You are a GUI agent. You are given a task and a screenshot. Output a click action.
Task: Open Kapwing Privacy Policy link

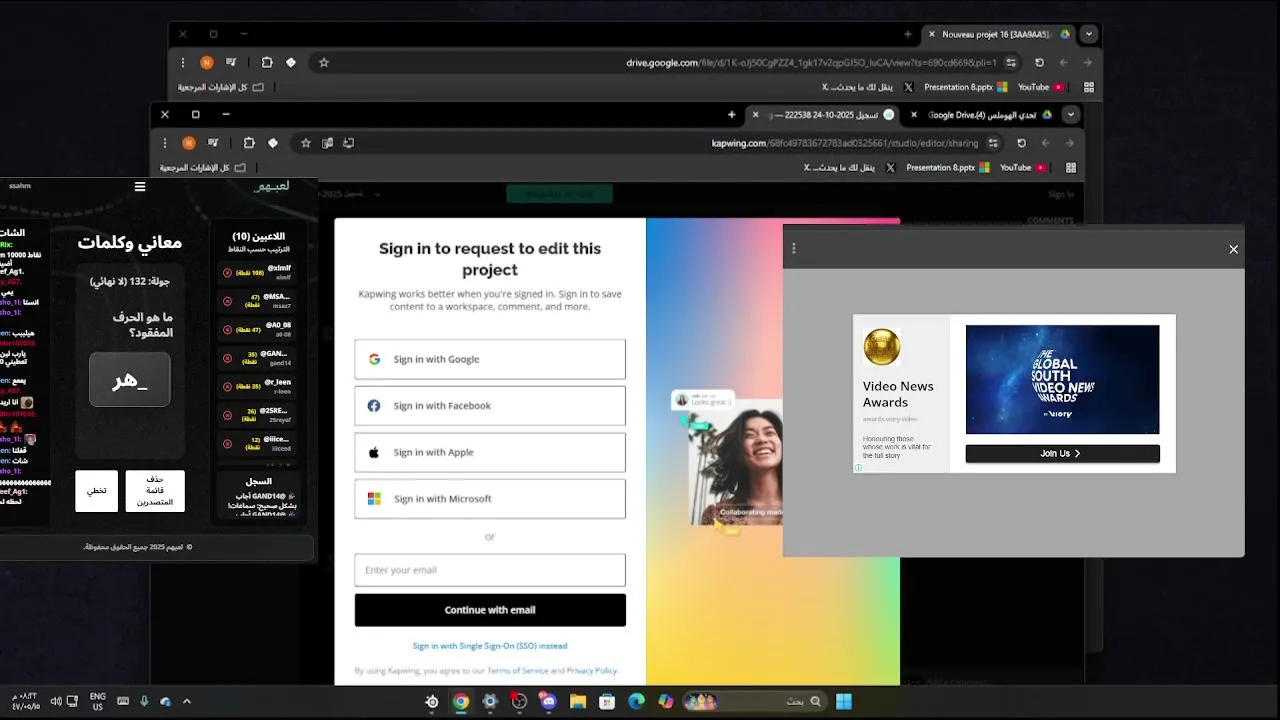point(592,671)
